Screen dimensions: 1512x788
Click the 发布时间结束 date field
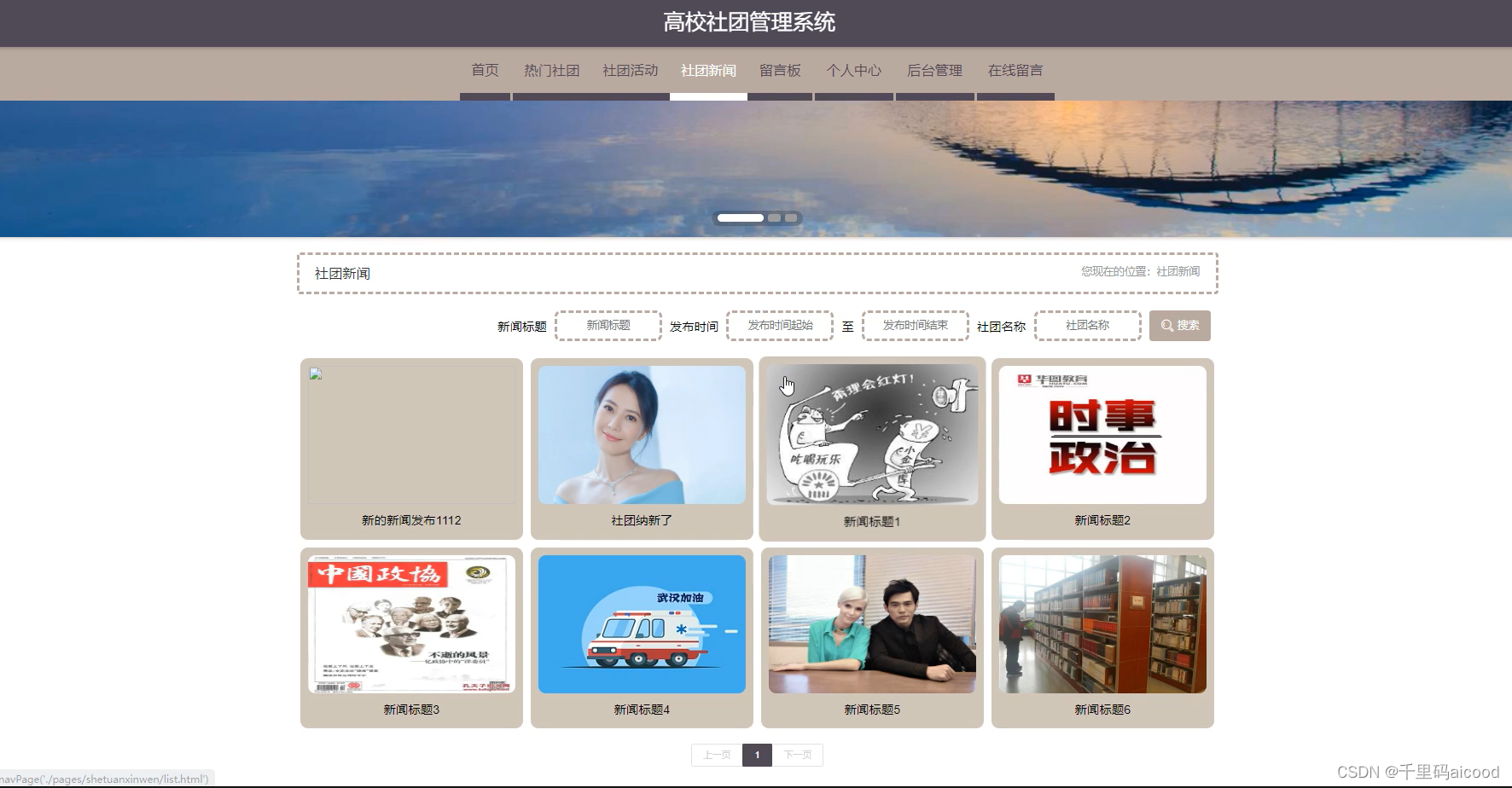click(x=915, y=326)
